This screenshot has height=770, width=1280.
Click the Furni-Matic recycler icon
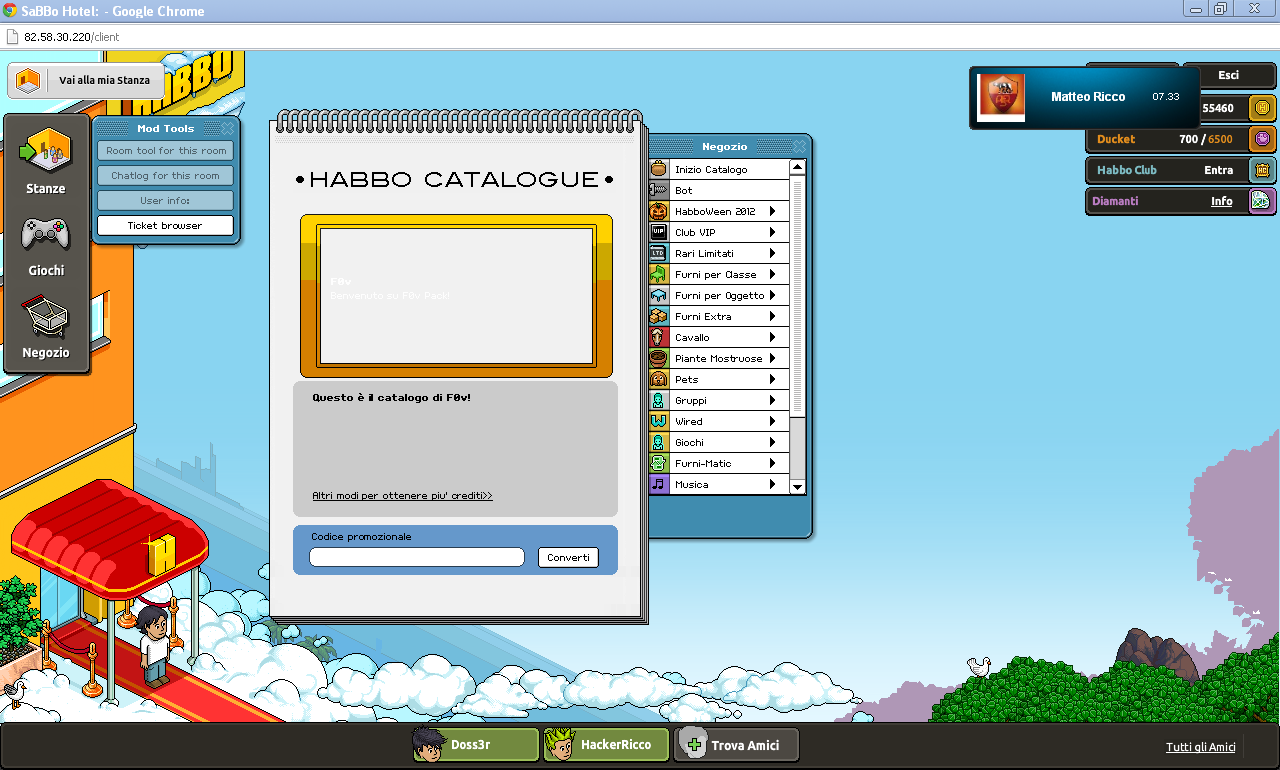coord(658,463)
